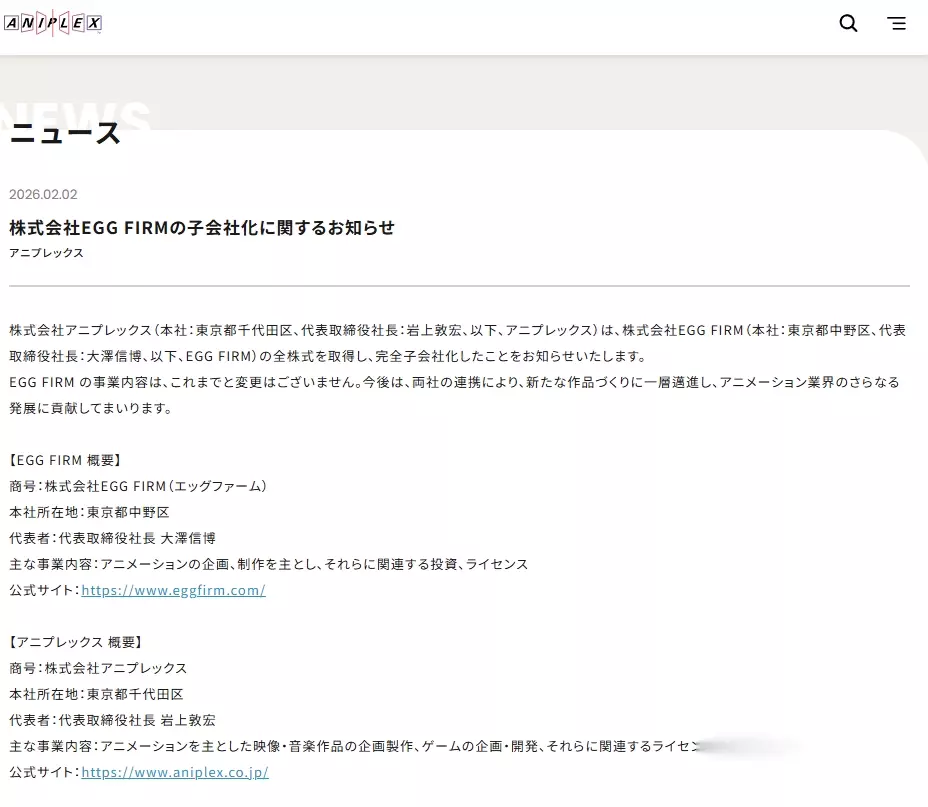
Task: Click the date 2026.02.02
Action: [x=43, y=194]
